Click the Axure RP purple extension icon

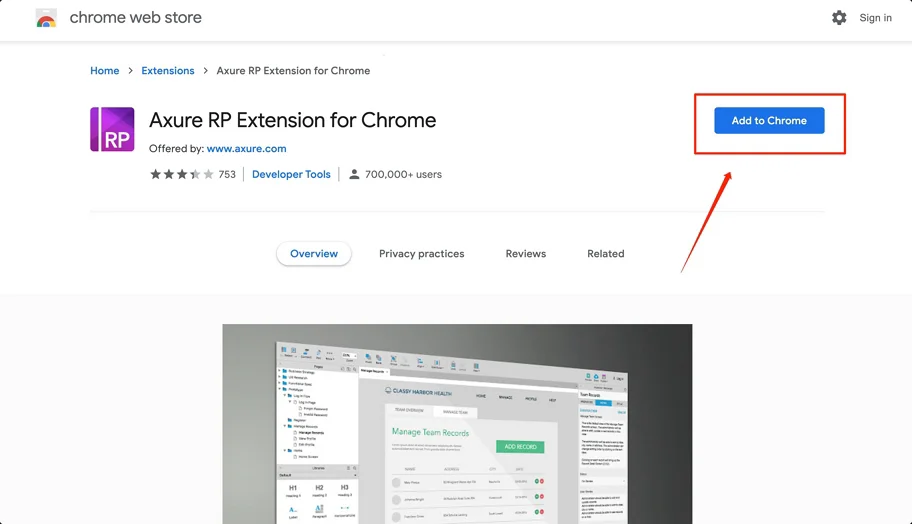(x=112, y=129)
